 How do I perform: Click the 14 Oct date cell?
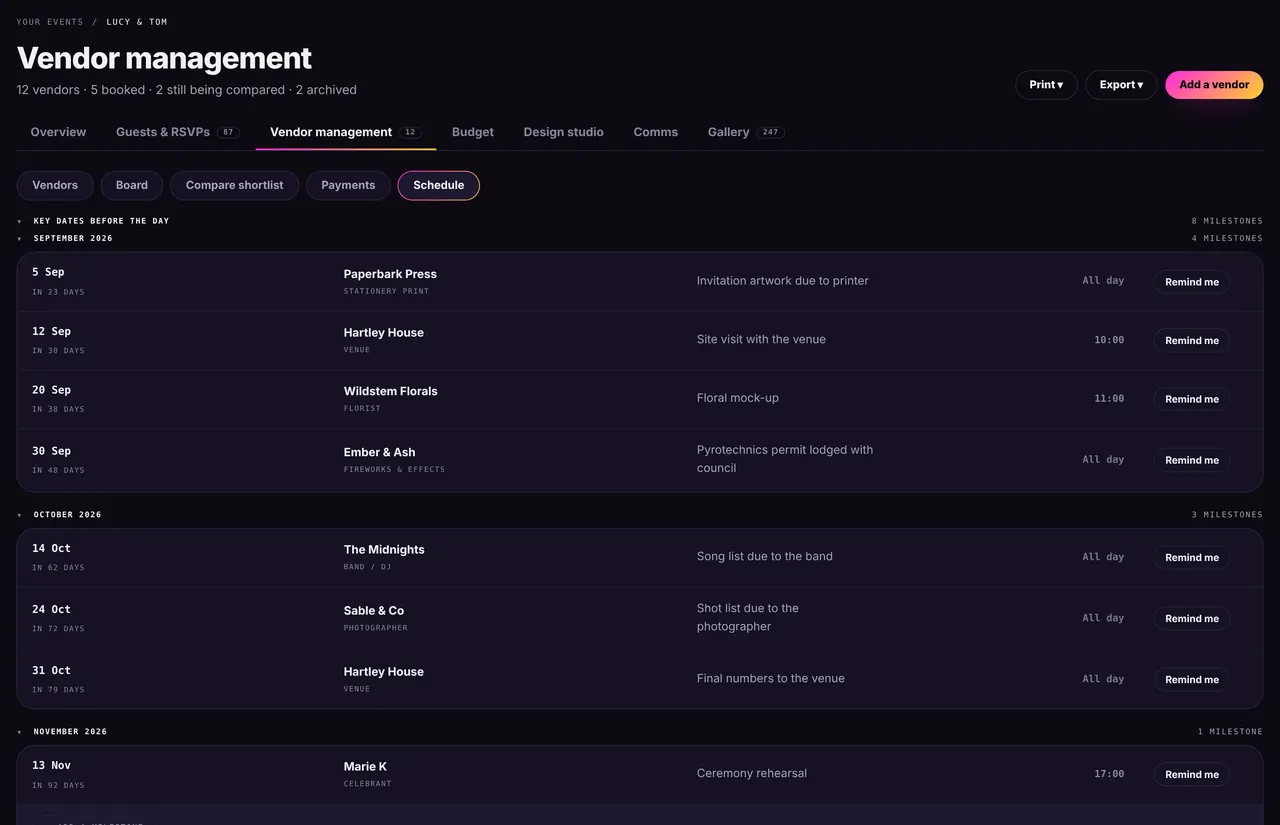click(58, 557)
